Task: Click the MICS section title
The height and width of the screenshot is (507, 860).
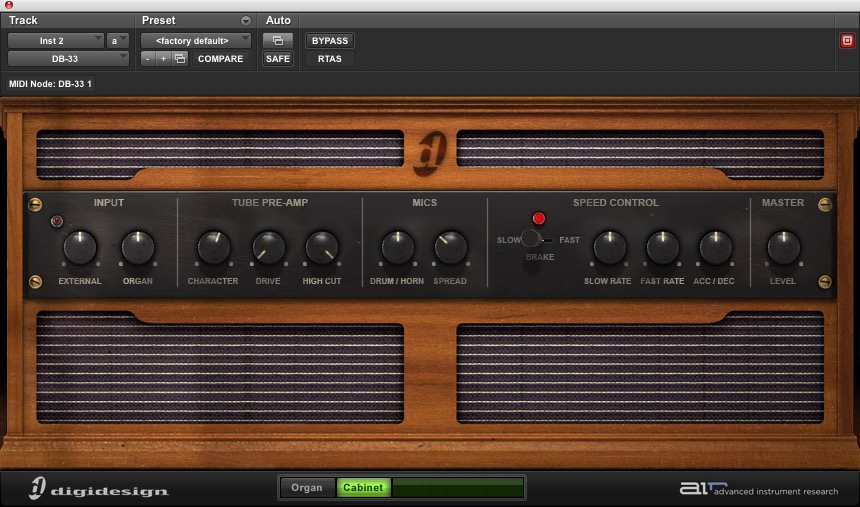Action: [425, 202]
